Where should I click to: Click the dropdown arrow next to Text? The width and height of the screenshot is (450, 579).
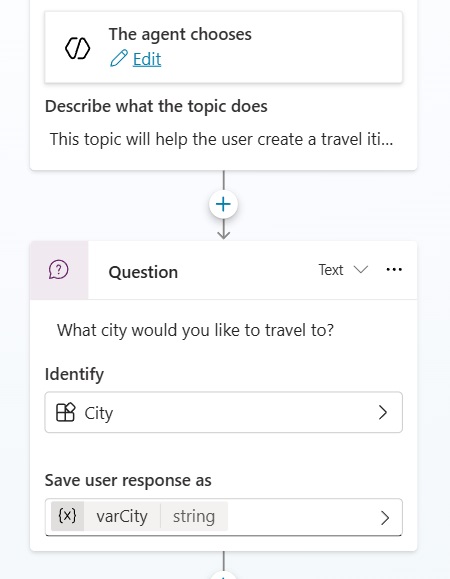[x=361, y=270]
